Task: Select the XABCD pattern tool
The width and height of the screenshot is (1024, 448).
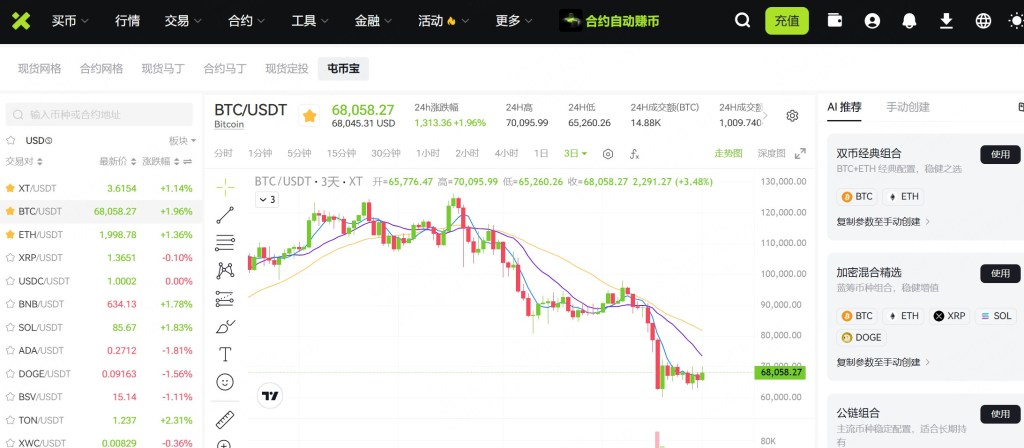Action: coord(225,270)
